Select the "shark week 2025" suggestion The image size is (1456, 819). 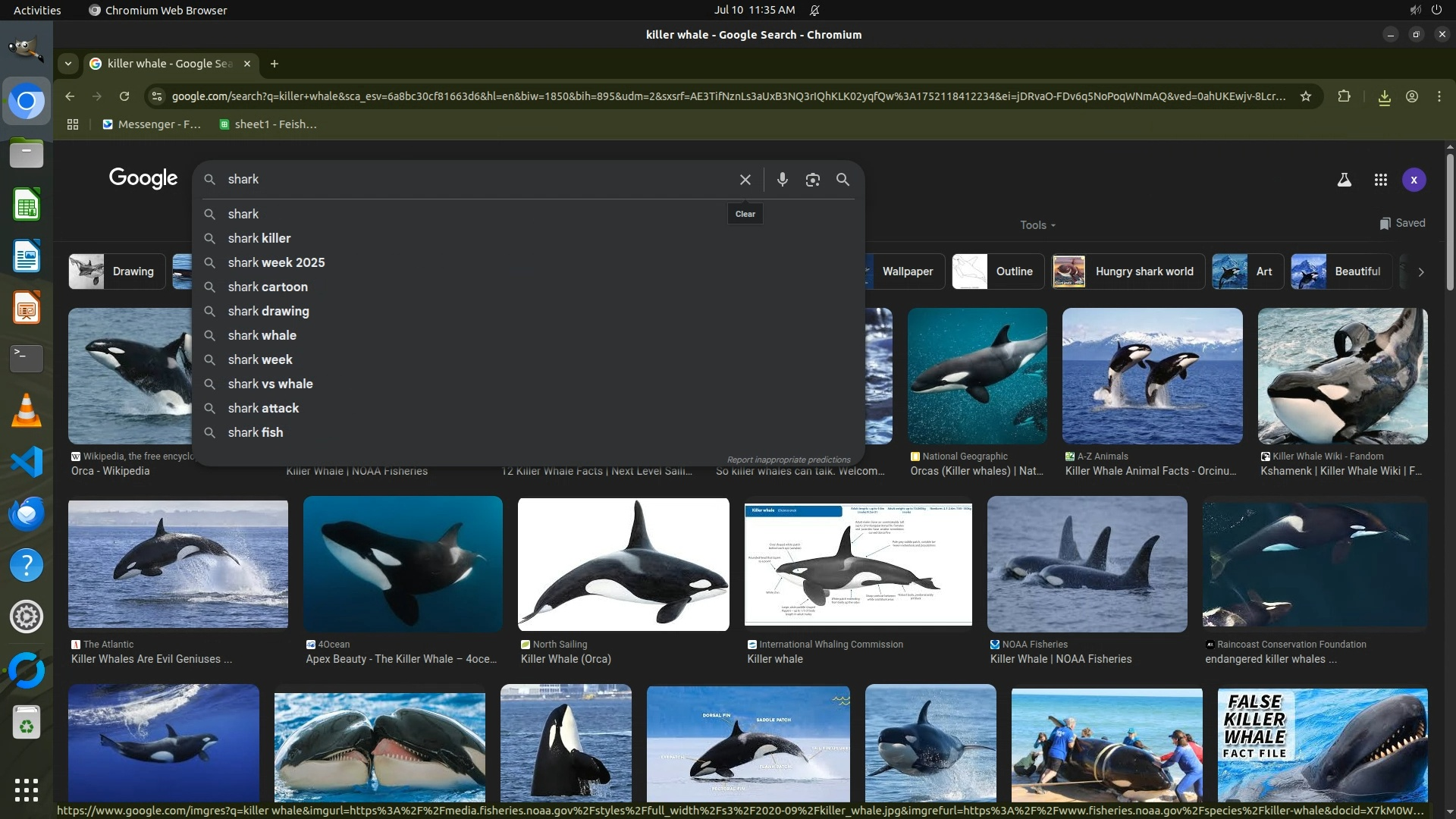click(x=276, y=262)
